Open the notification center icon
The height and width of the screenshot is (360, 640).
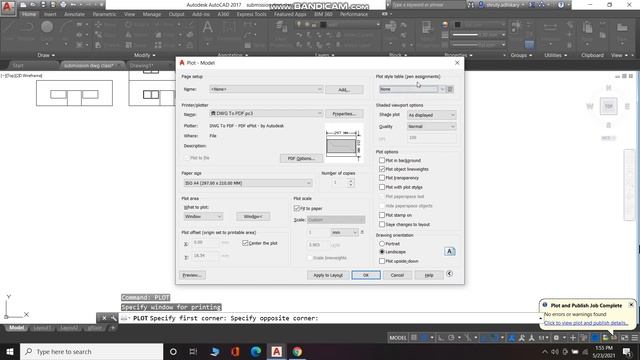click(627, 351)
